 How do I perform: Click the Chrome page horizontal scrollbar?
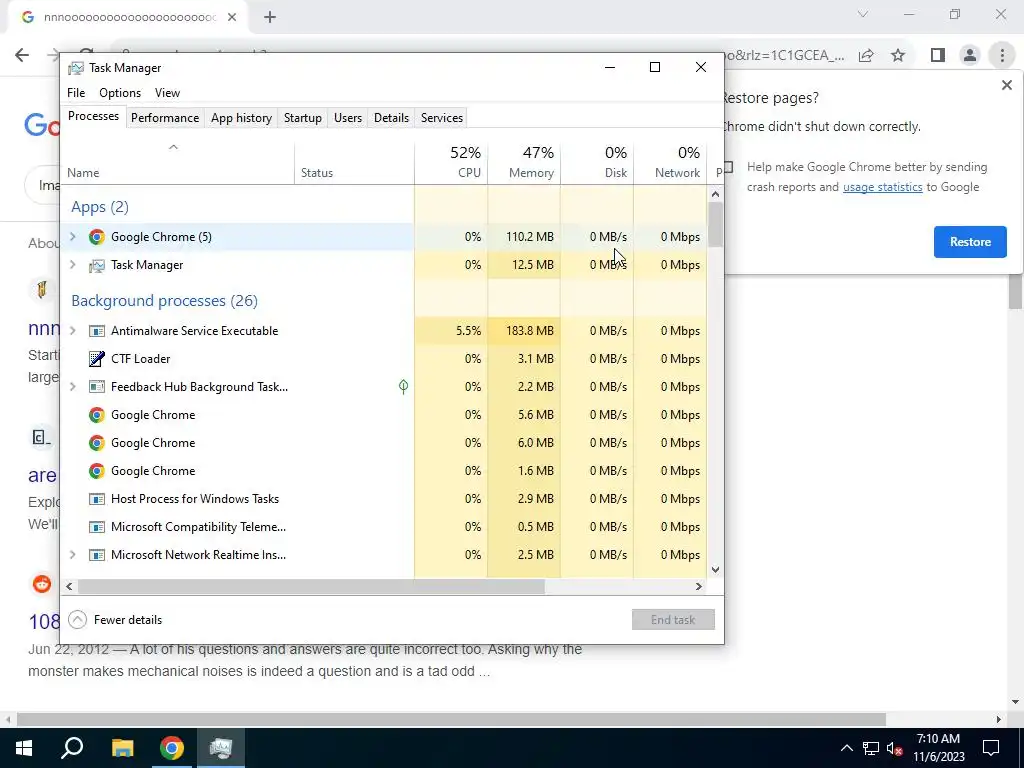pyautogui.click(x=451, y=719)
